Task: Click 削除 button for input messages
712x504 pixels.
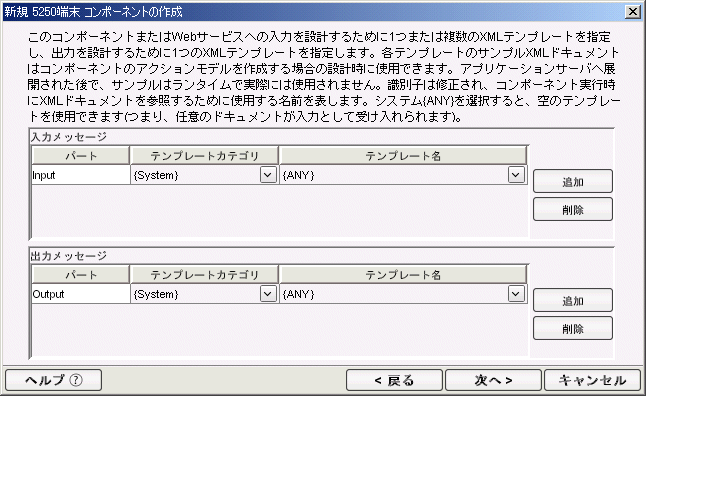Action: pos(573,209)
